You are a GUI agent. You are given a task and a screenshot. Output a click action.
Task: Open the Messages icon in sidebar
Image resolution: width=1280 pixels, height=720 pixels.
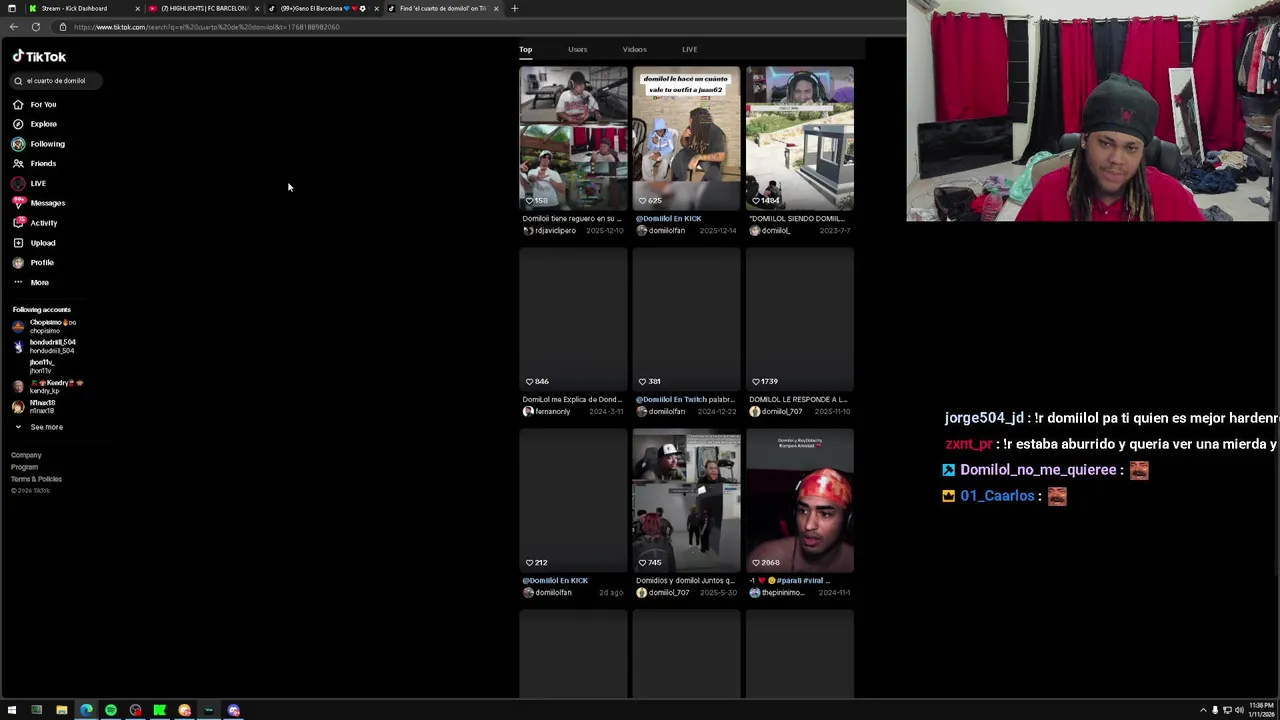(x=18, y=203)
